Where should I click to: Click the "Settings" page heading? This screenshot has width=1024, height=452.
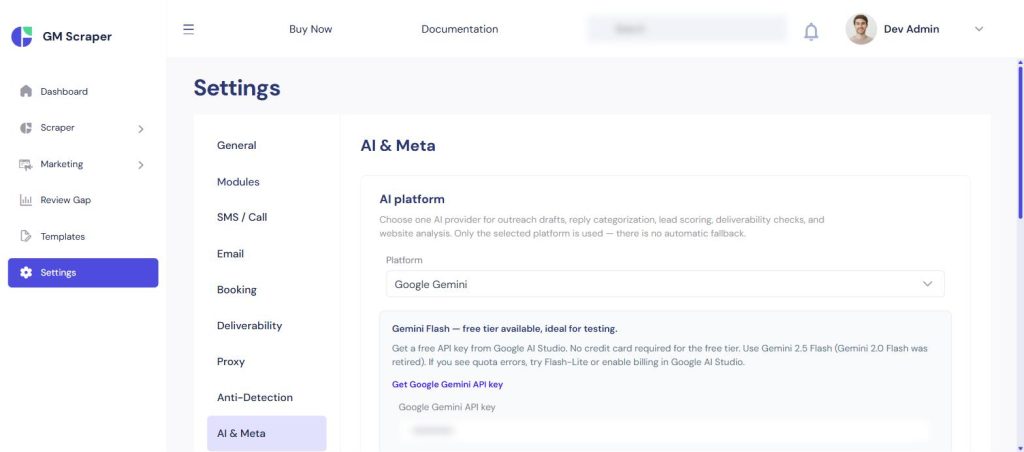click(237, 88)
